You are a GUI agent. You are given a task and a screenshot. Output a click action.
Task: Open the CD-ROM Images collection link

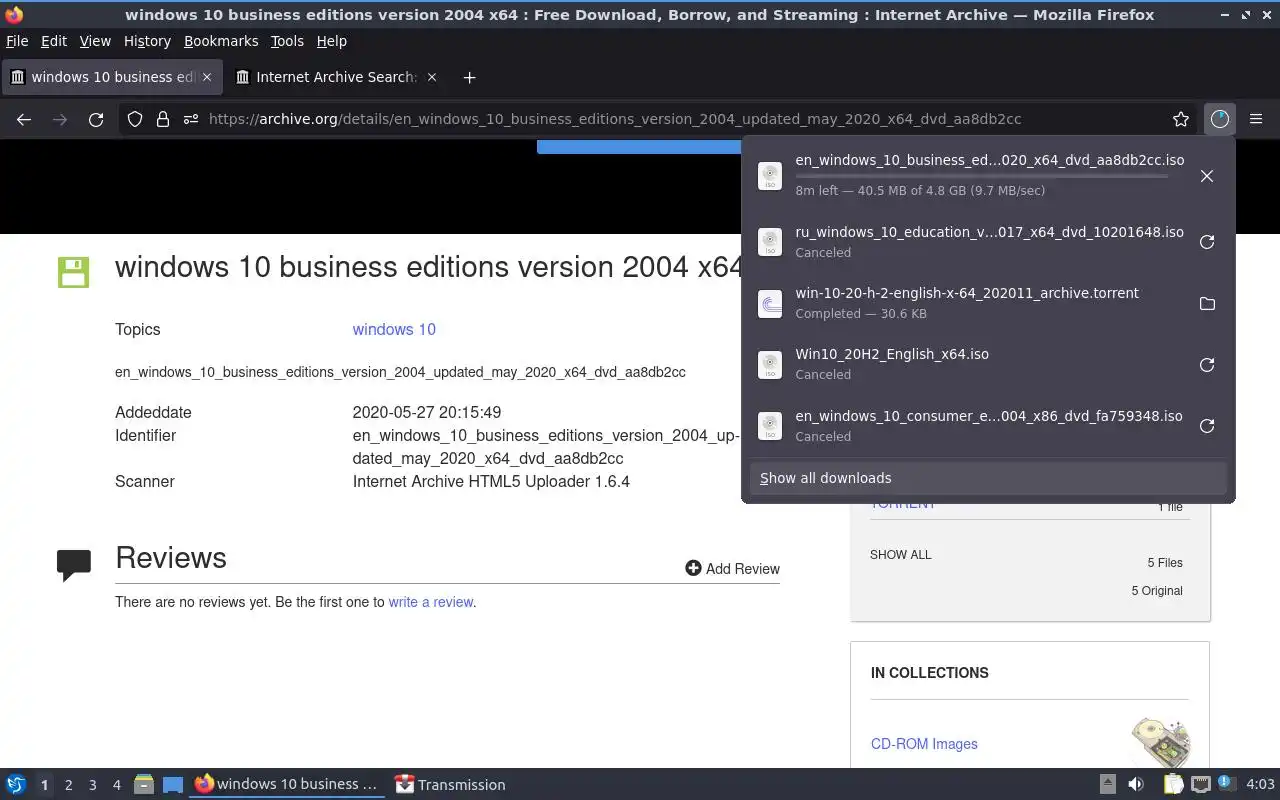[924, 744]
